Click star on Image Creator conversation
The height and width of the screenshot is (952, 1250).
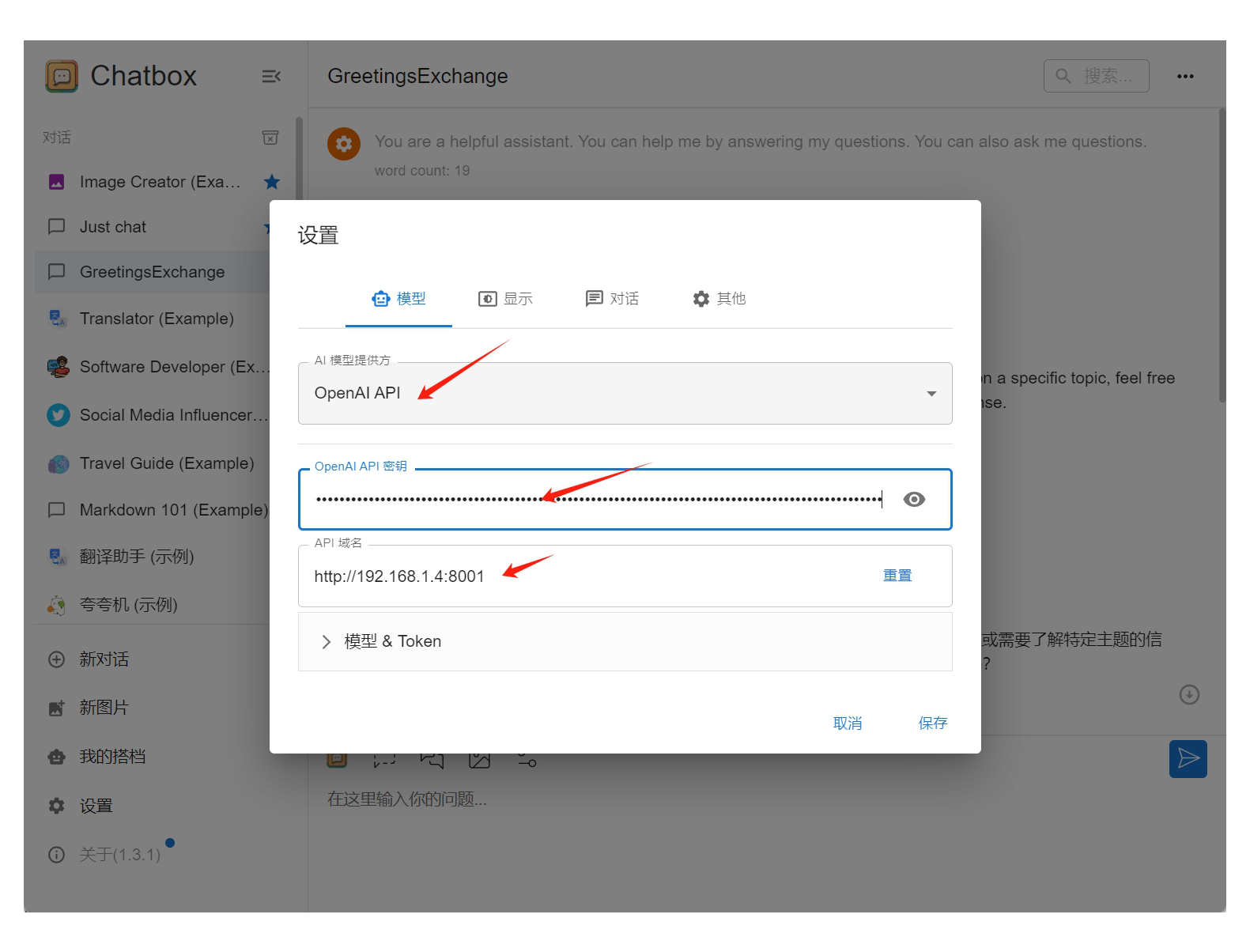click(272, 182)
